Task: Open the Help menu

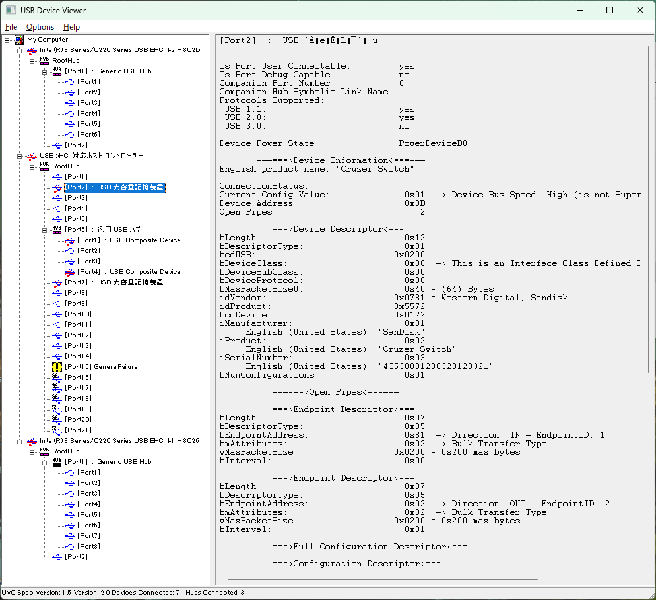Action: coord(71,27)
